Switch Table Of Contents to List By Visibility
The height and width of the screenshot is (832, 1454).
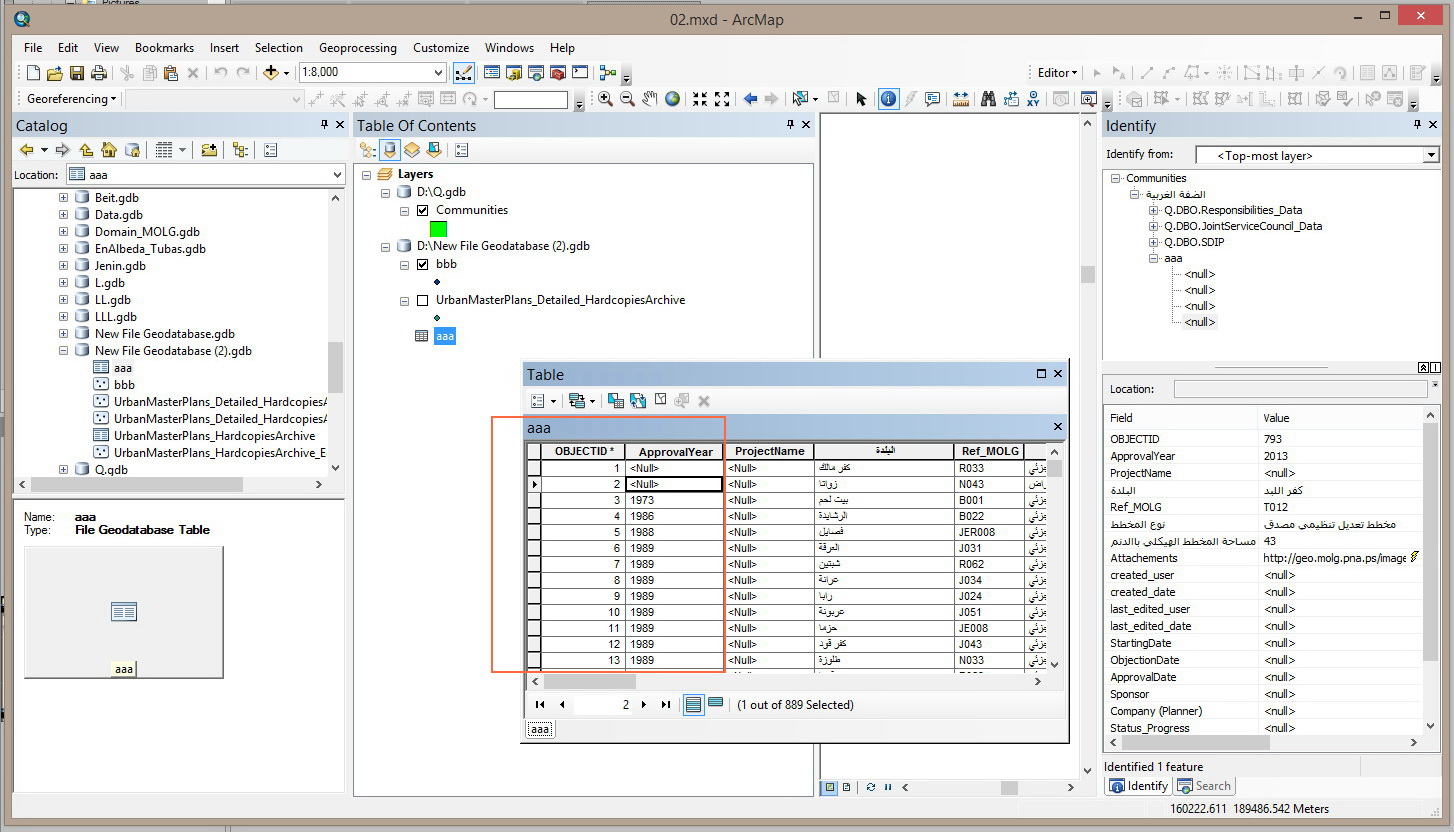pyautogui.click(x=412, y=150)
